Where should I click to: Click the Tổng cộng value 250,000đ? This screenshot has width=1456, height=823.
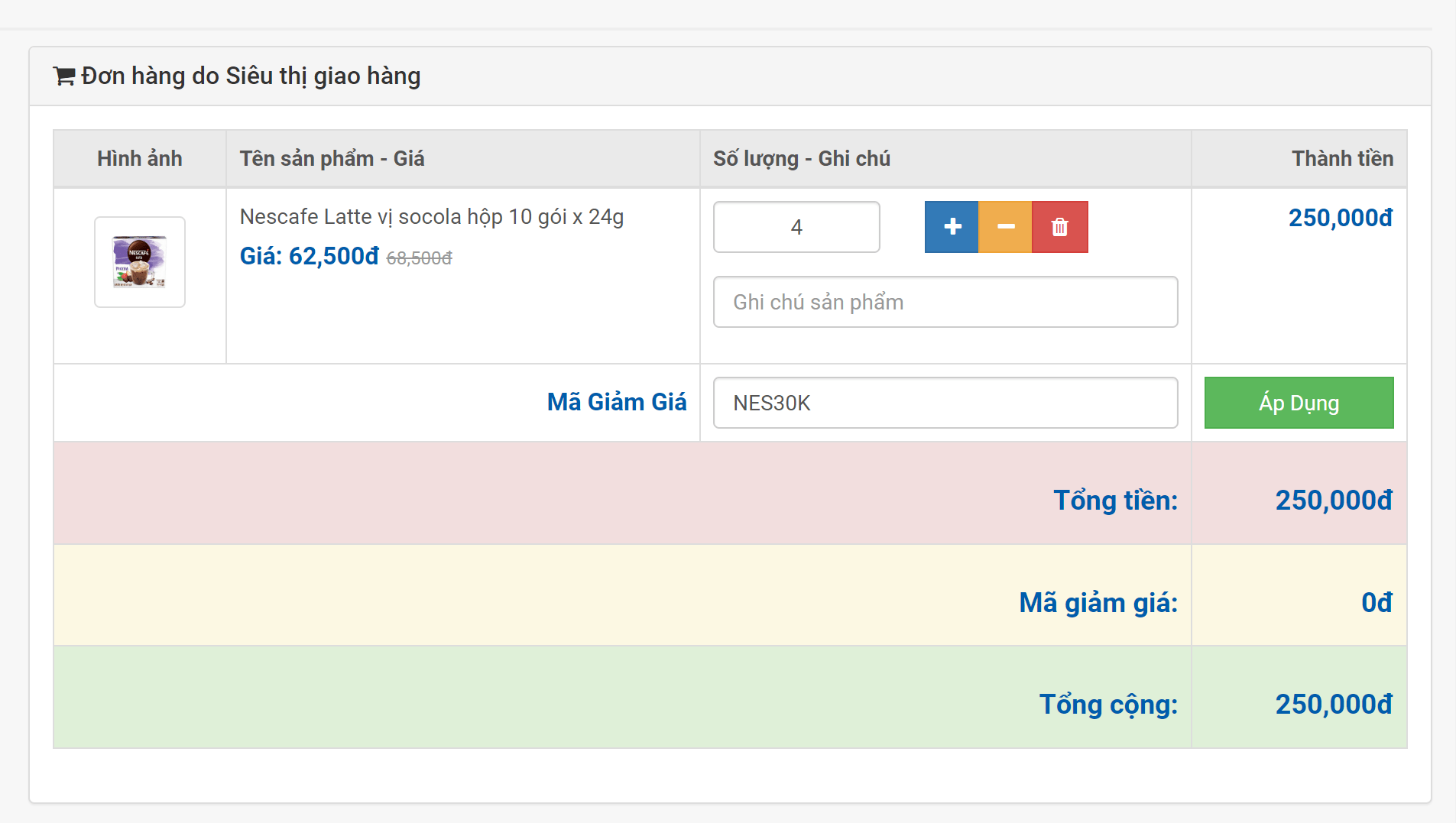pyautogui.click(x=1334, y=705)
